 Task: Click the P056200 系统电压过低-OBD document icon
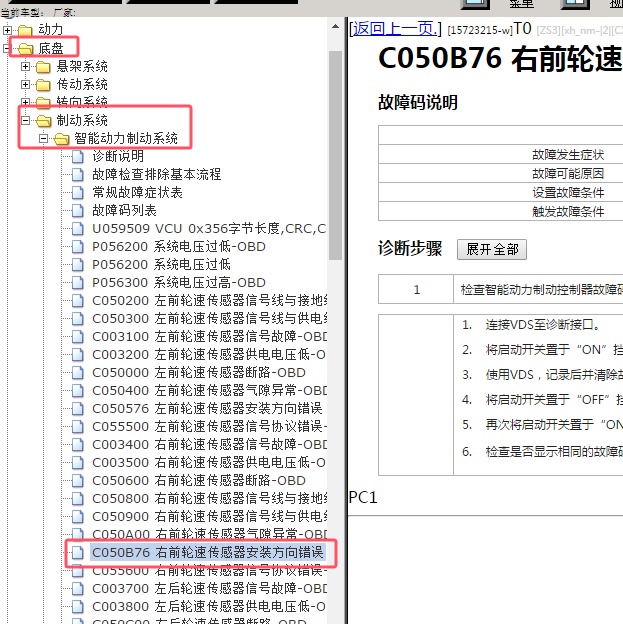pyautogui.click(x=78, y=246)
